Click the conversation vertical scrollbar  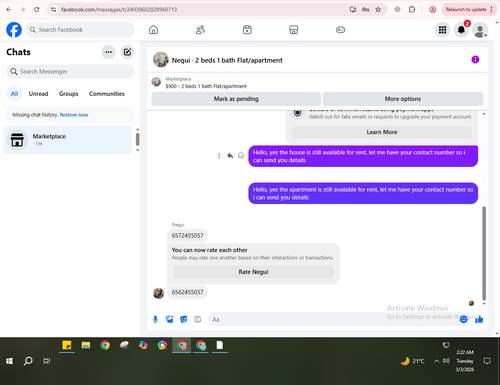[x=484, y=253]
